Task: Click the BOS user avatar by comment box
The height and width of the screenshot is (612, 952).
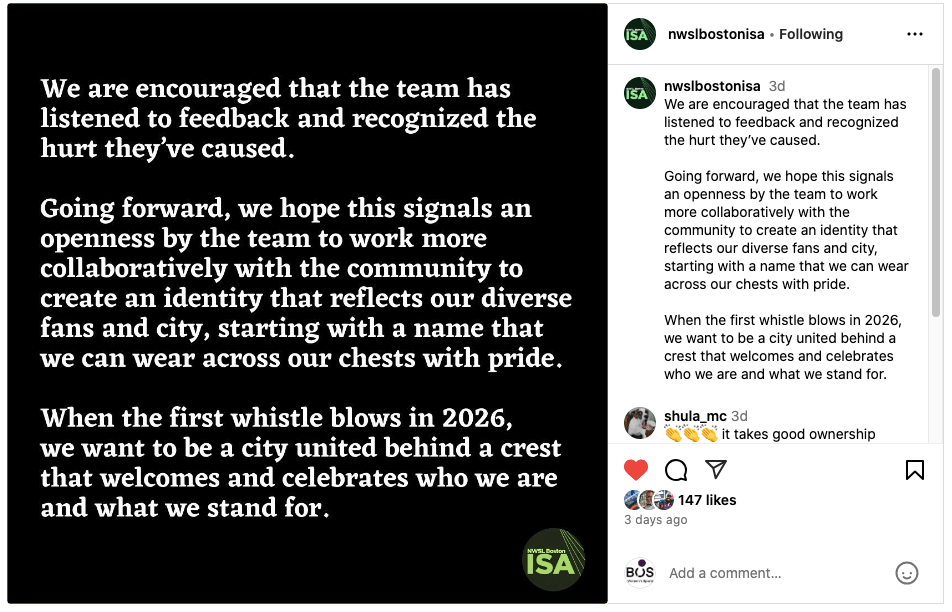Action: [640, 573]
